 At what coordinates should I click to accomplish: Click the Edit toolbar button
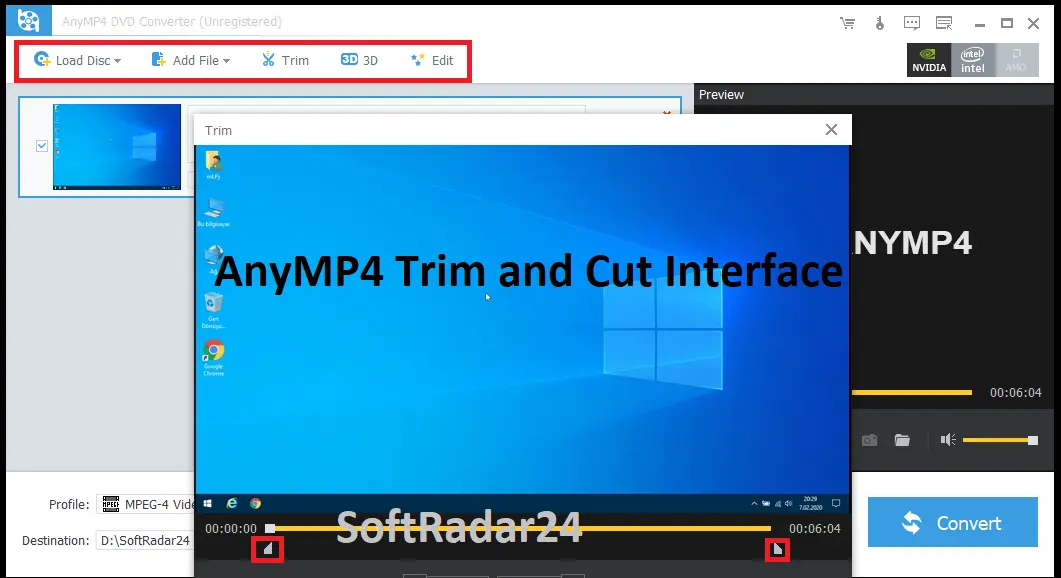tap(432, 60)
